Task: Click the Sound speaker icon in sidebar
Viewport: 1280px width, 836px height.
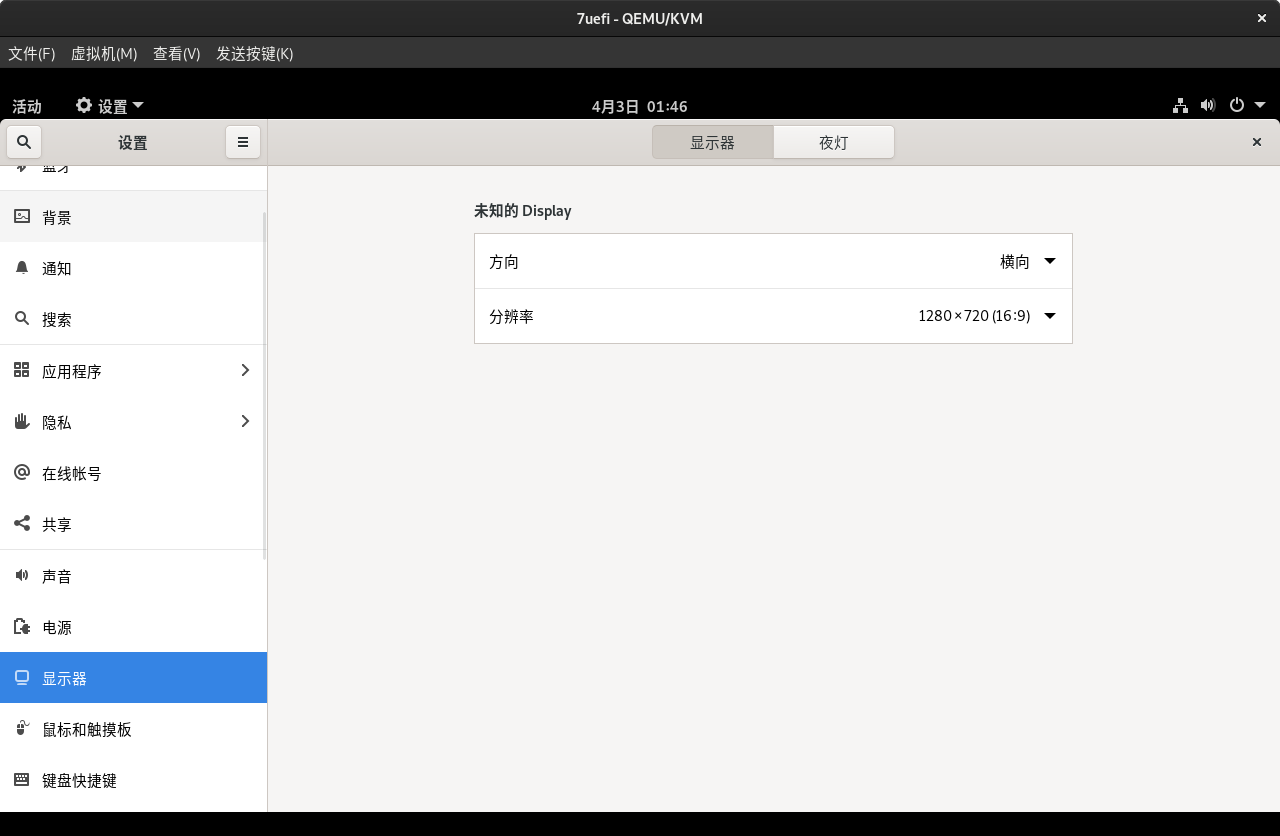Action: pyautogui.click(x=22, y=575)
